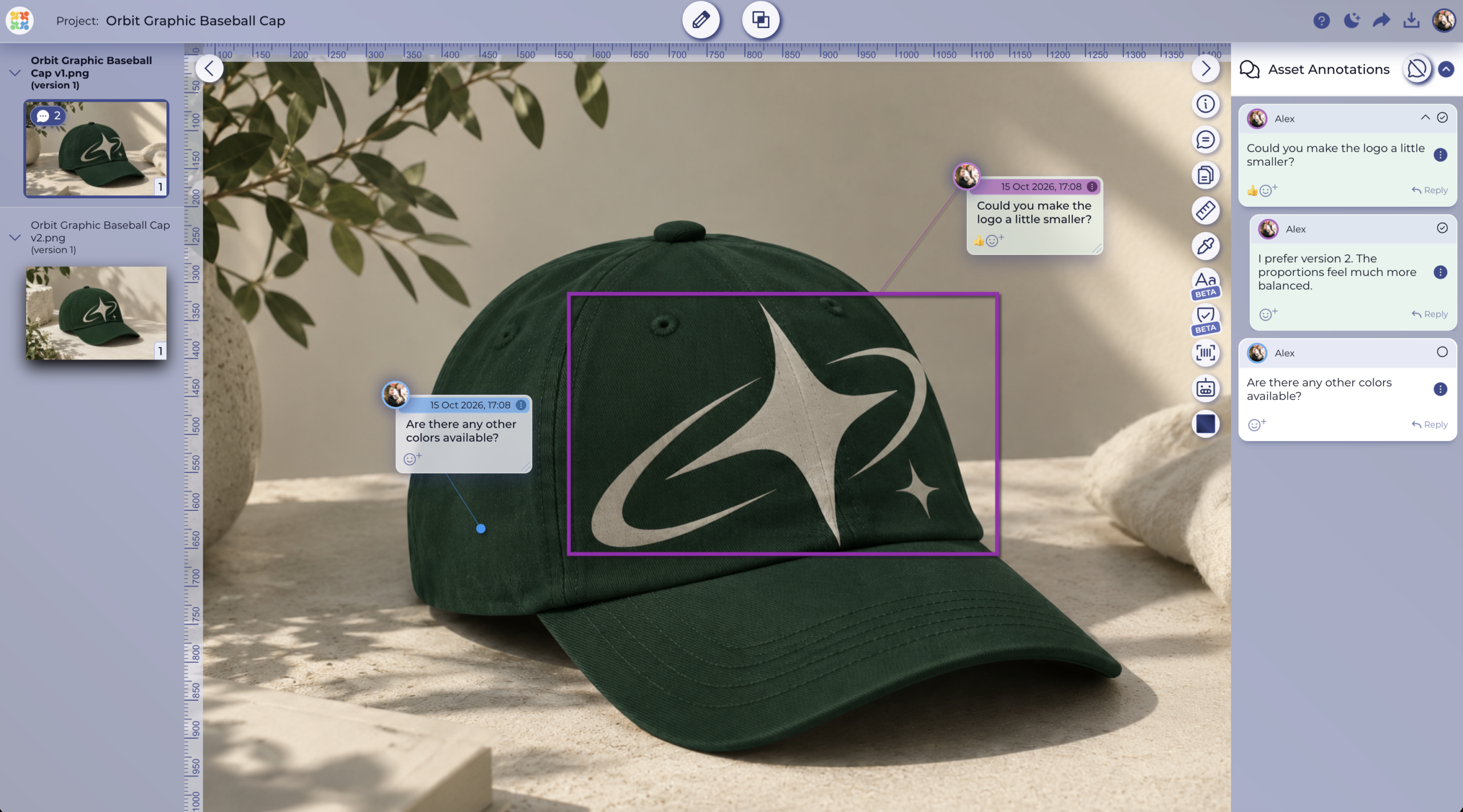Click the 2 comments badge on v1 thumbnail
1463x812 pixels.
tap(49, 115)
